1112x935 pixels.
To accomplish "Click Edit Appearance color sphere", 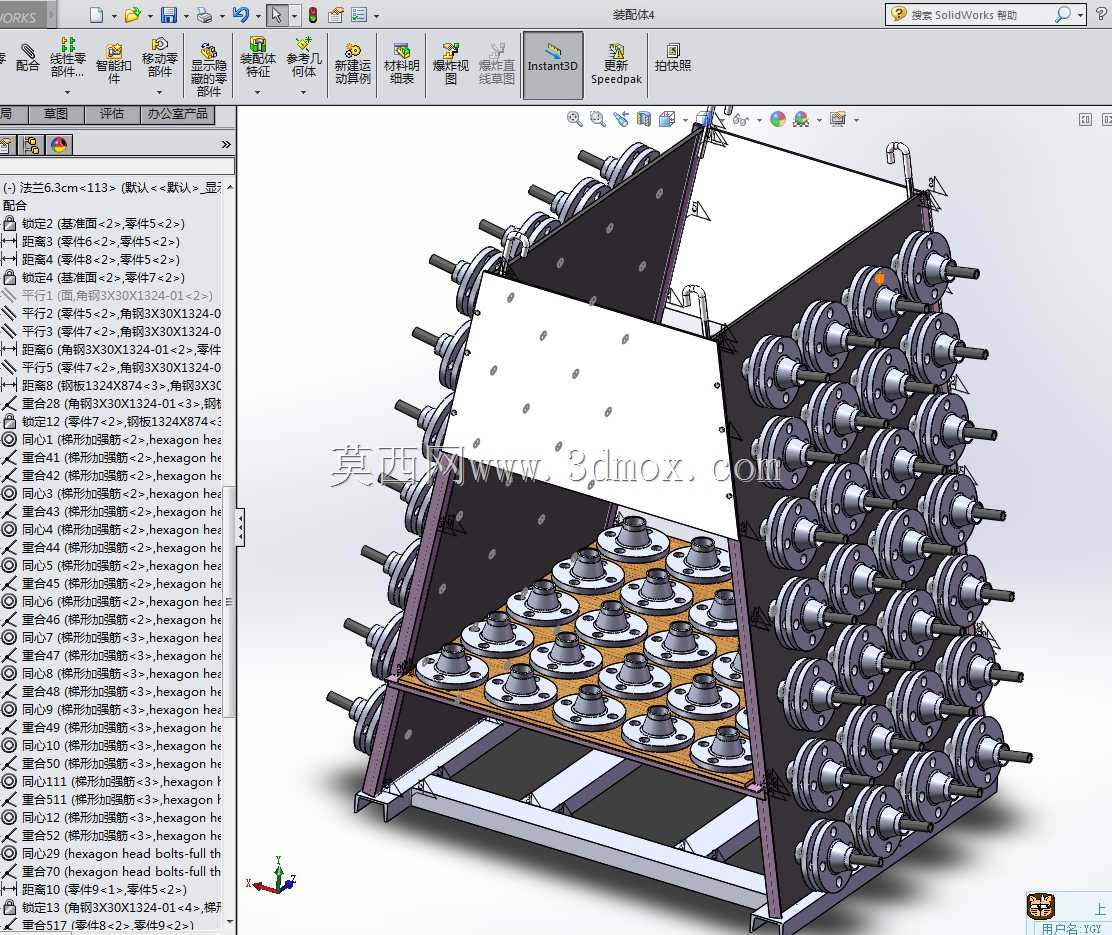I will [778, 119].
